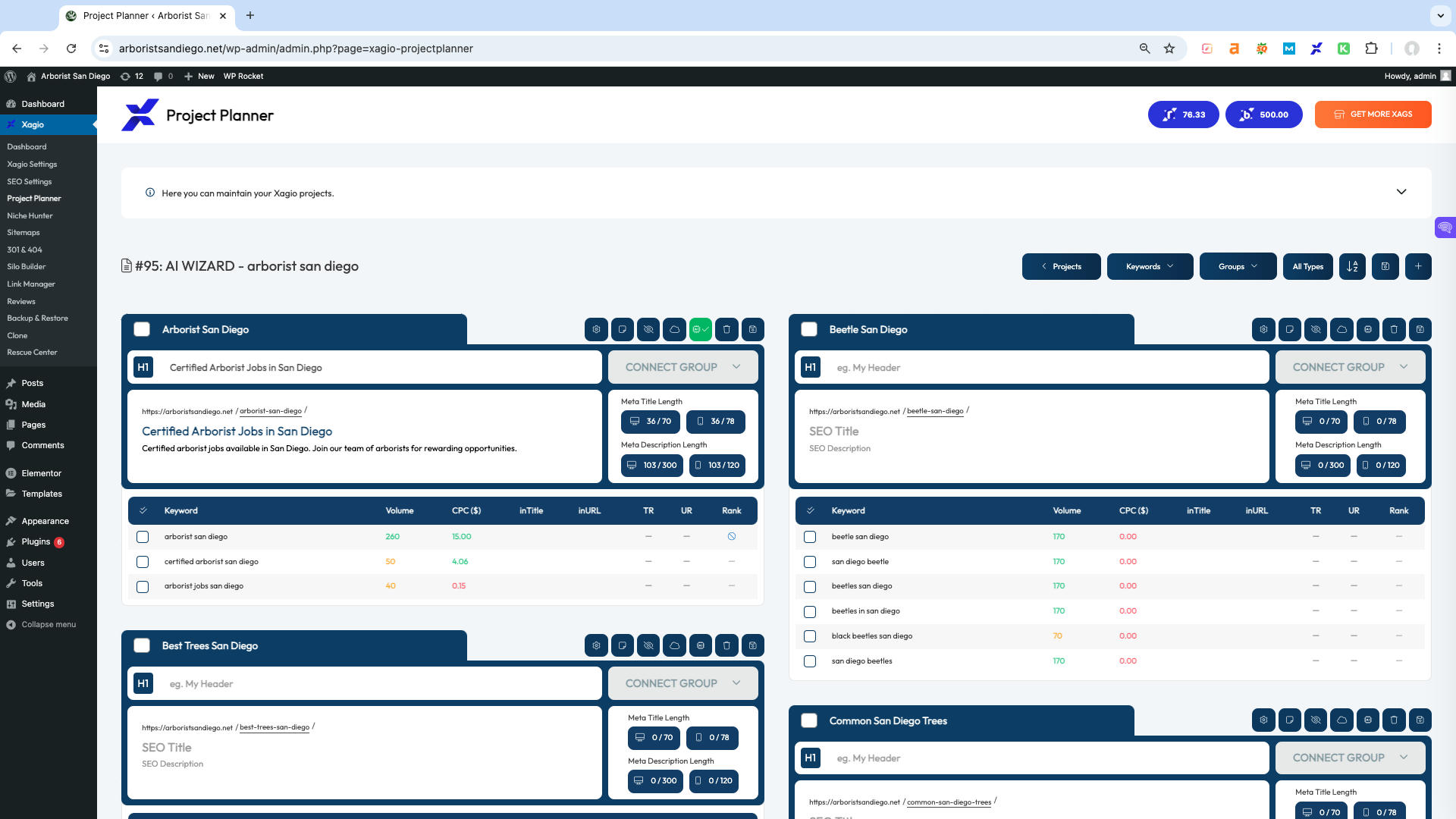Toggle visibility eye icon on Best Trees San Diego
The height and width of the screenshot is (819, 1456).
click(x=648, y=645)
